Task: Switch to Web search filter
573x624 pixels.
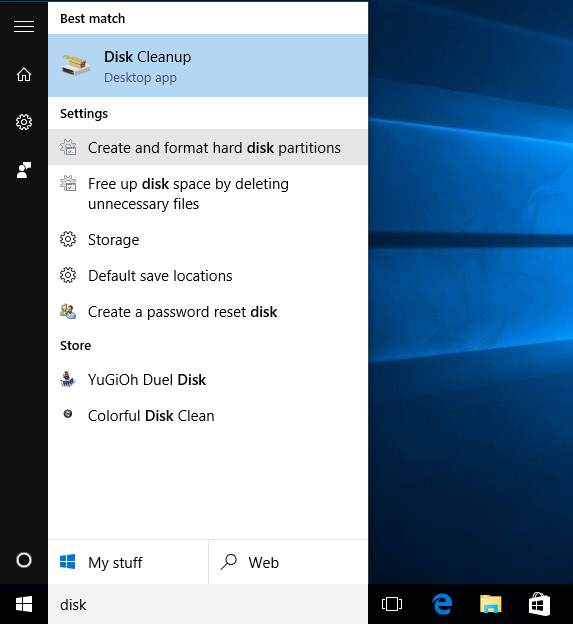Action: 288,562
